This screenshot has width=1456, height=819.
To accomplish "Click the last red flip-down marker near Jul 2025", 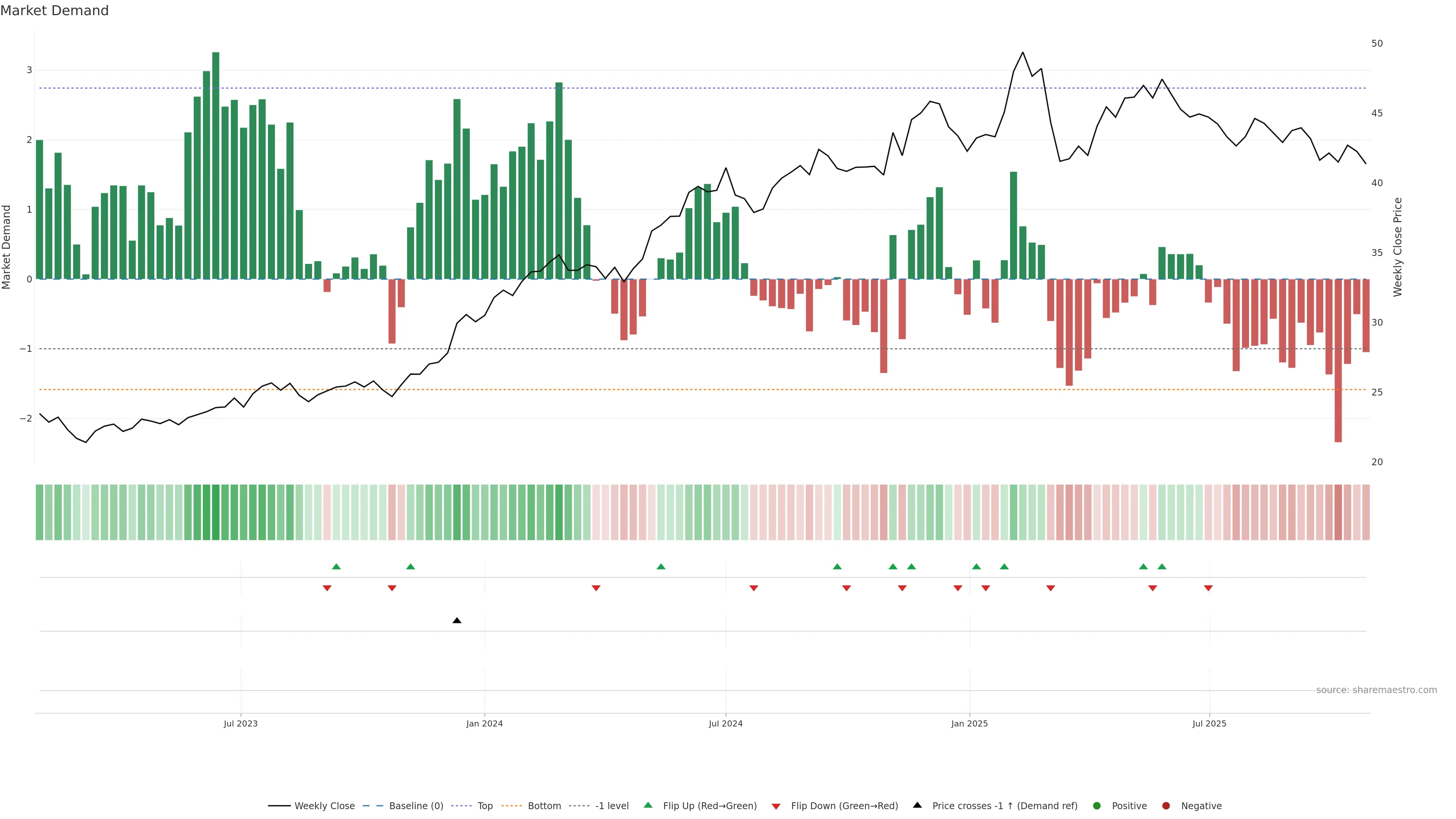I will pos(1208,588).
